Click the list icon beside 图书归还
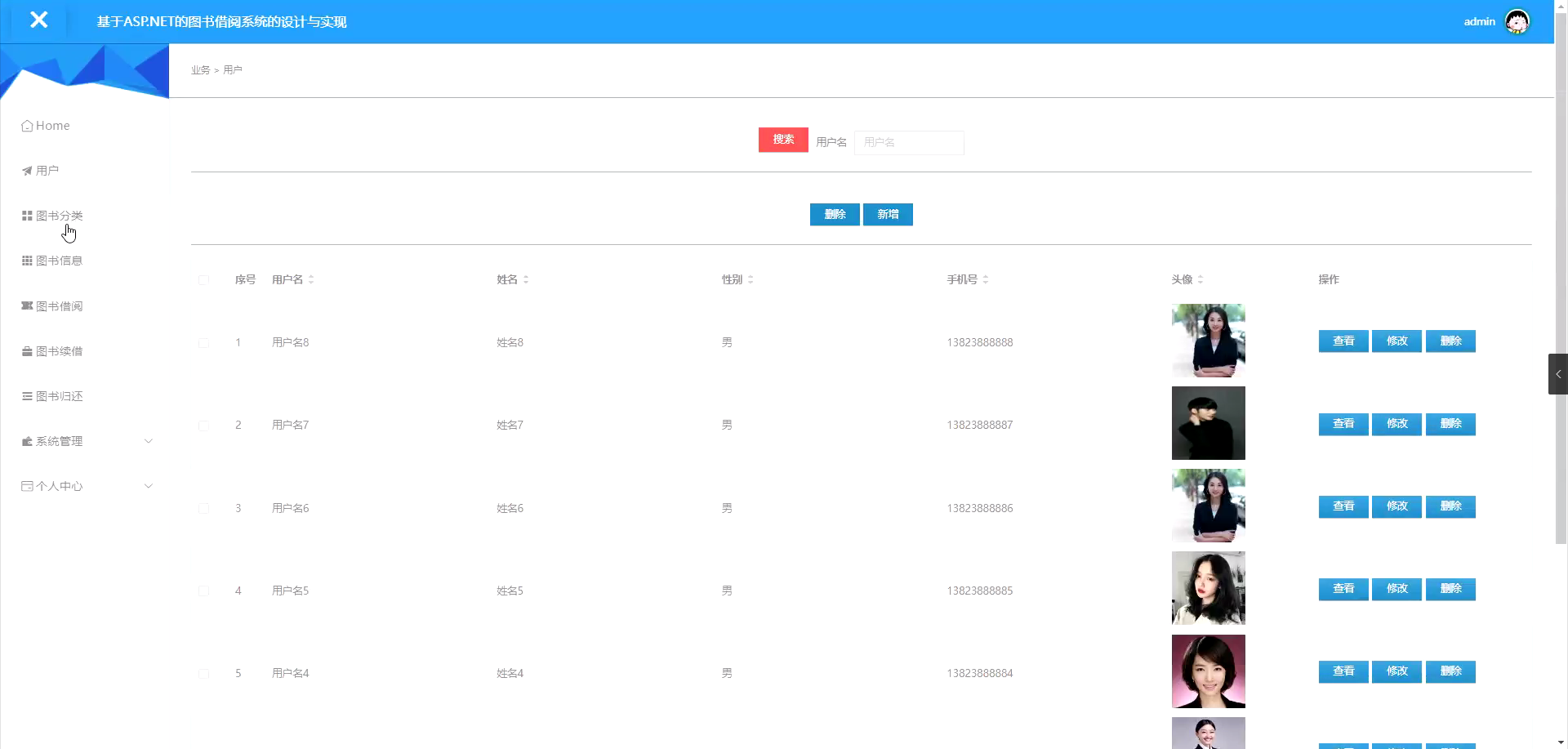1568x749 pixels. point(25,395)
